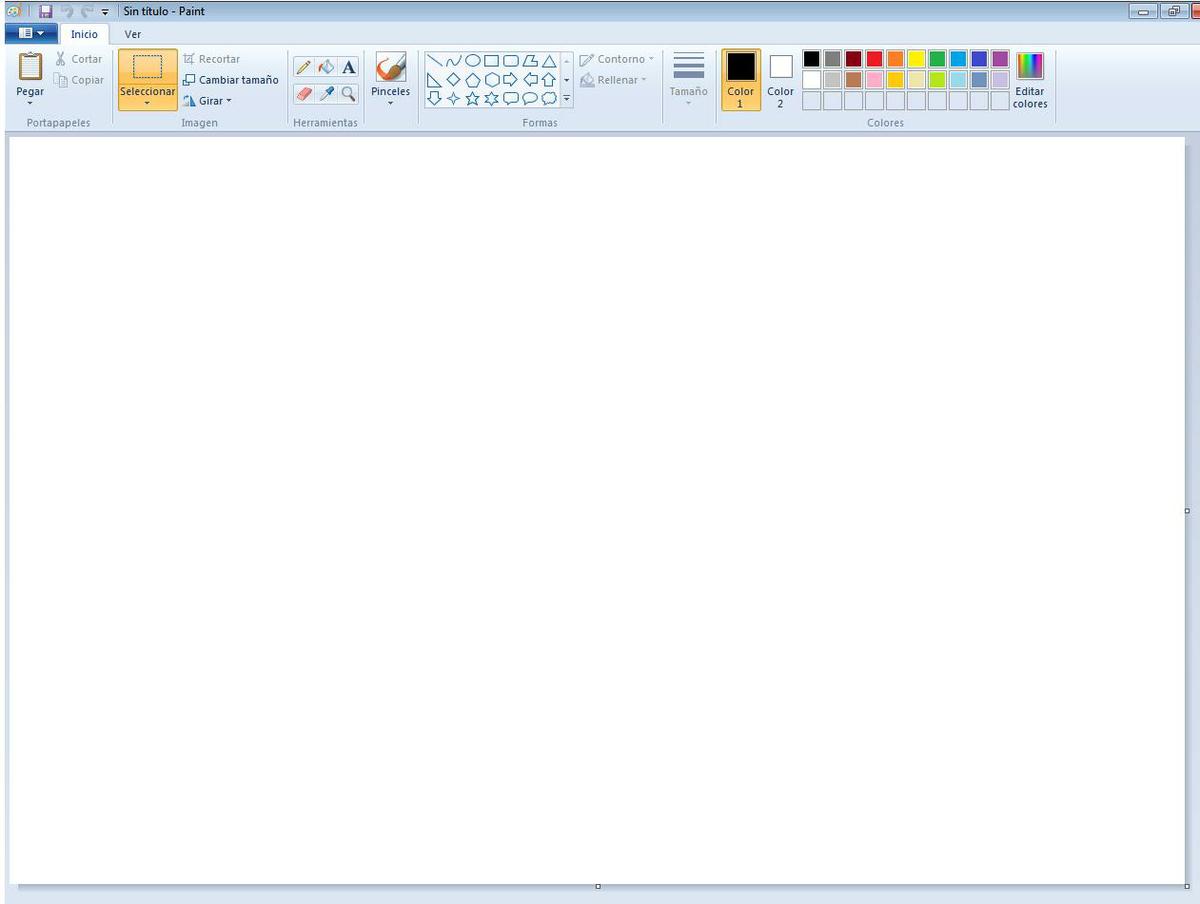Screen dimensions: 1200x904
Task: Open the blue Paint file menu
Action: point(30,34)
